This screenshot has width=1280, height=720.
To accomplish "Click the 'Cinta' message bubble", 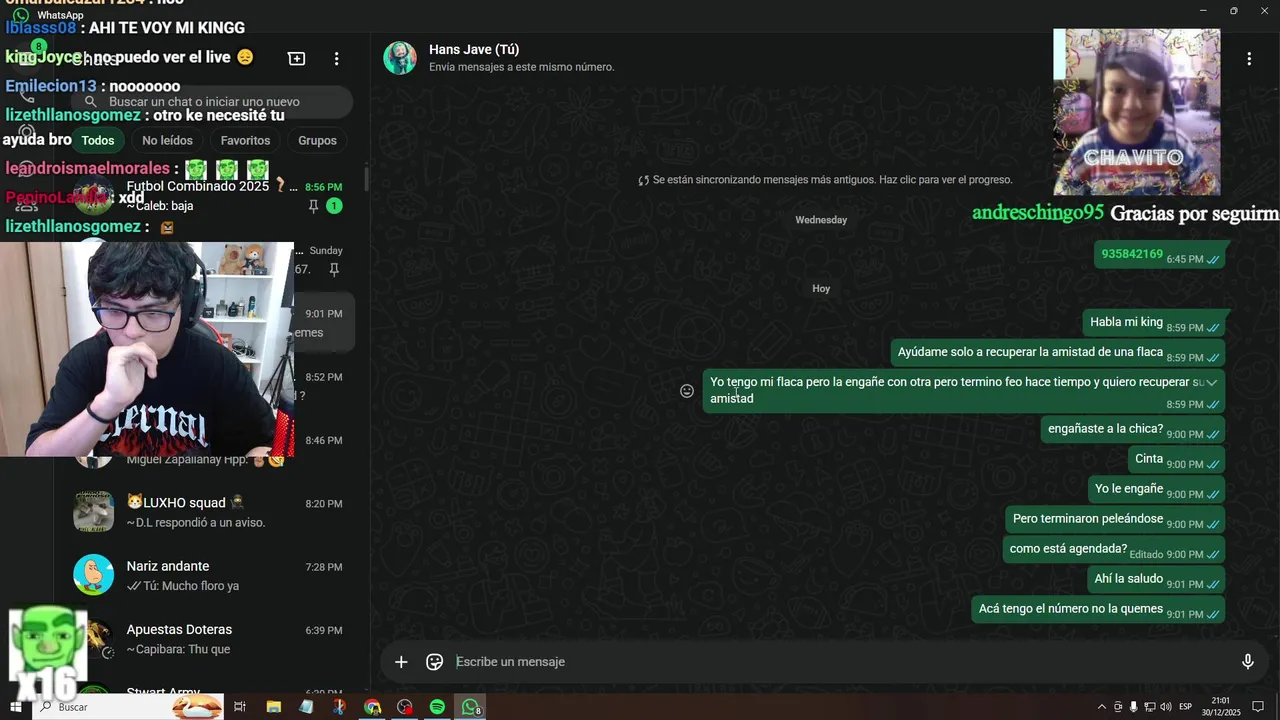I will (1177, 460).
